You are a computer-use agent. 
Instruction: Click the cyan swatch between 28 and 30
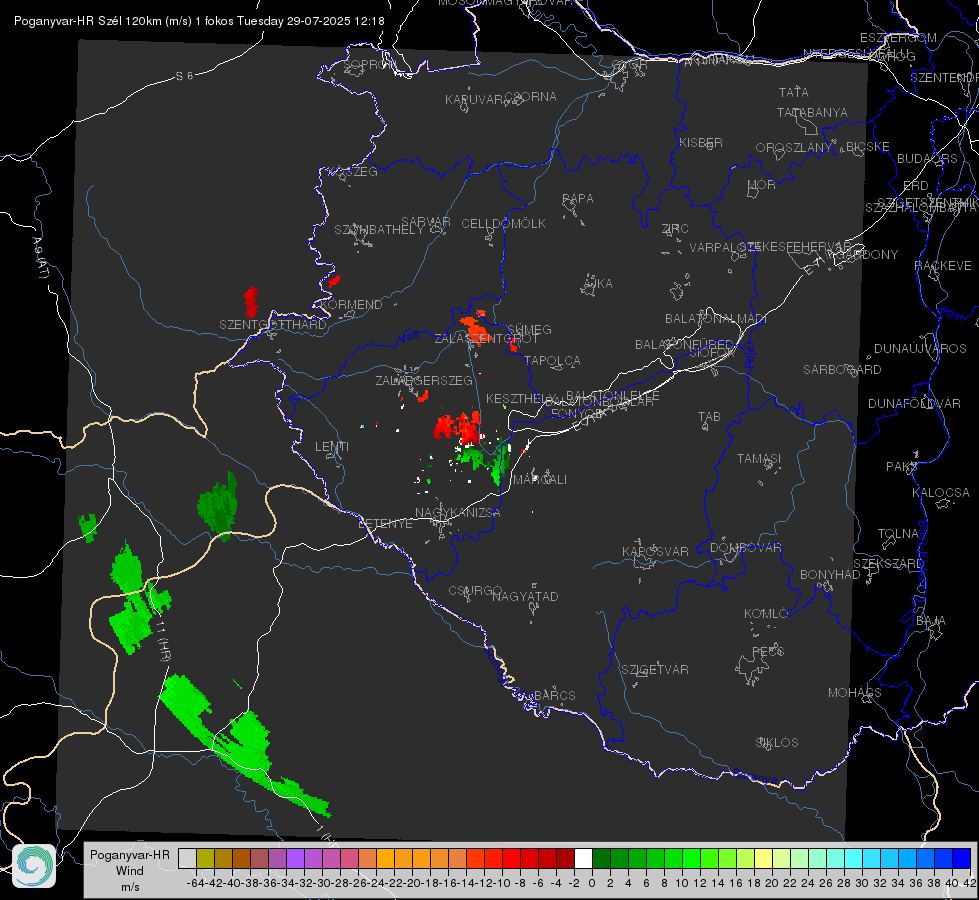pos(853,858)
